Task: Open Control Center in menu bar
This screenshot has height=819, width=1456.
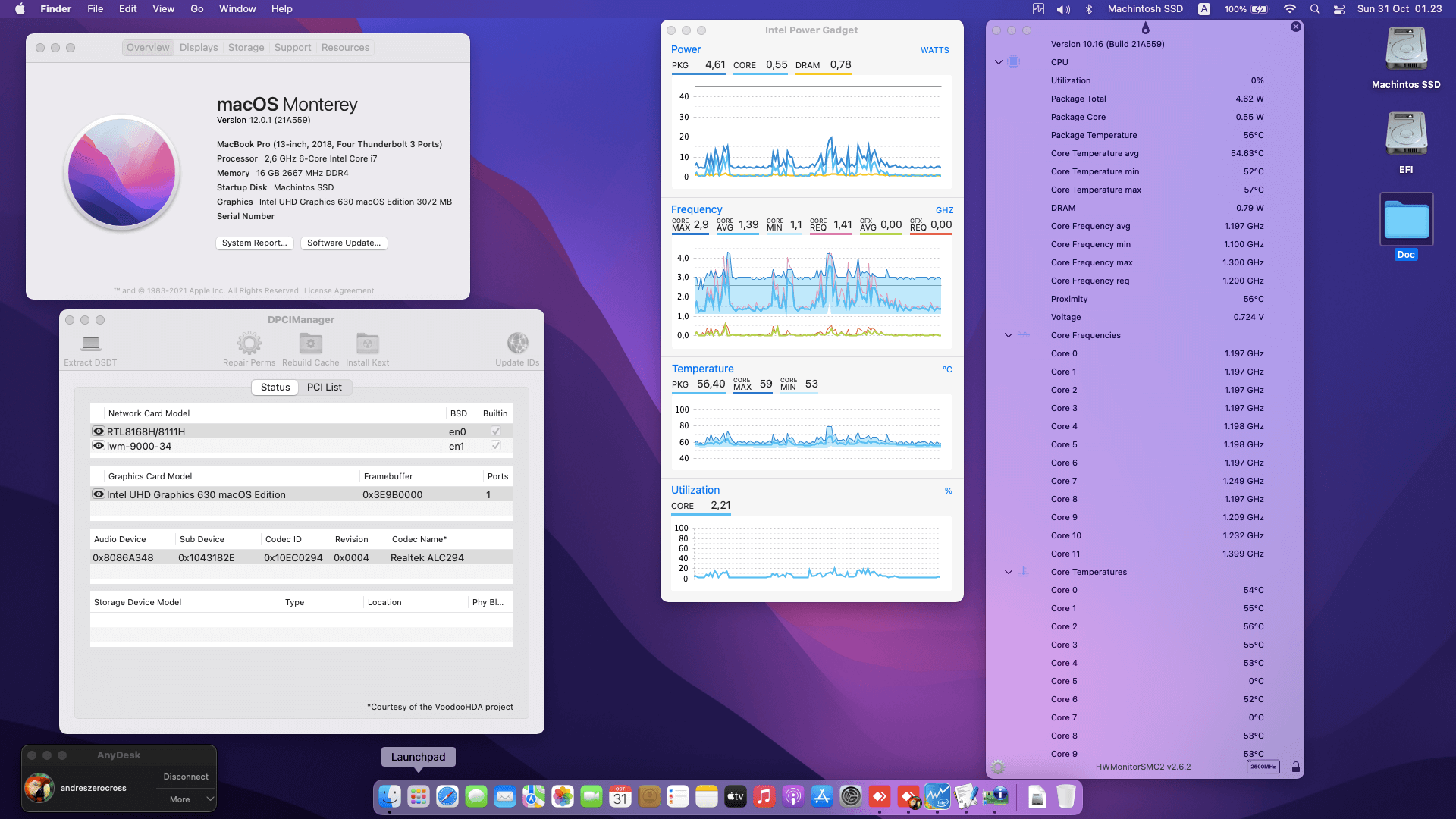Action: pos(1339,9)
